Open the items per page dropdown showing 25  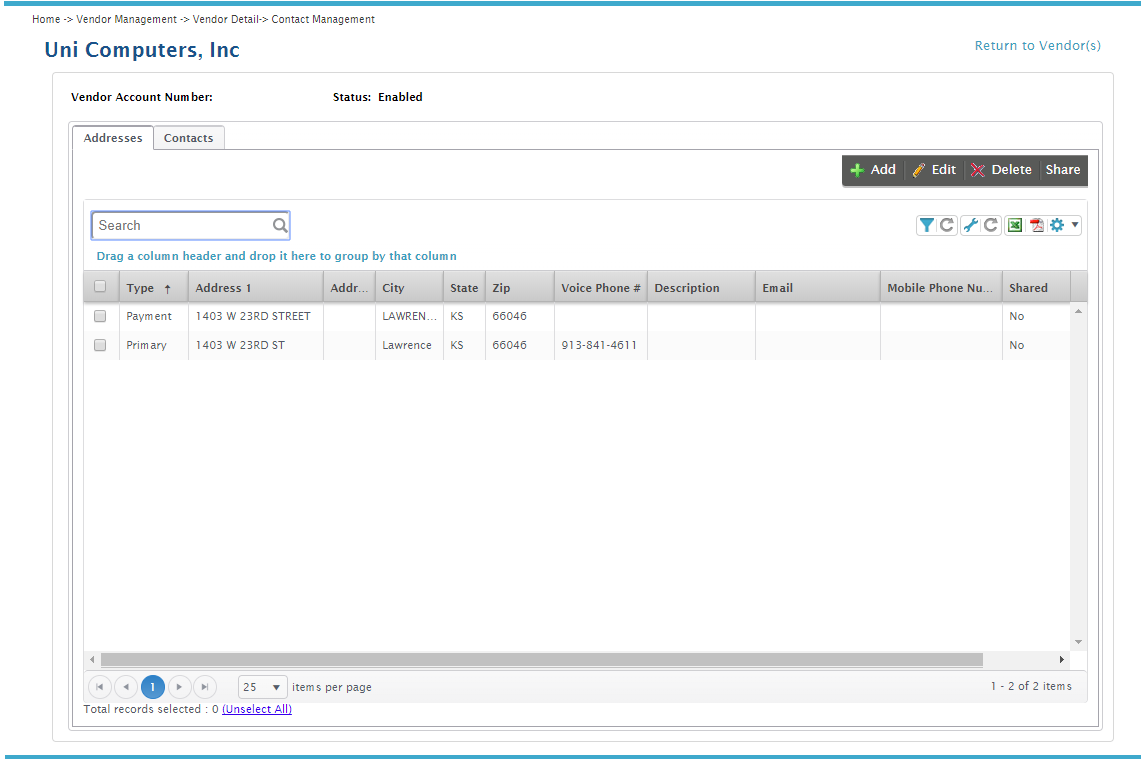263,687
